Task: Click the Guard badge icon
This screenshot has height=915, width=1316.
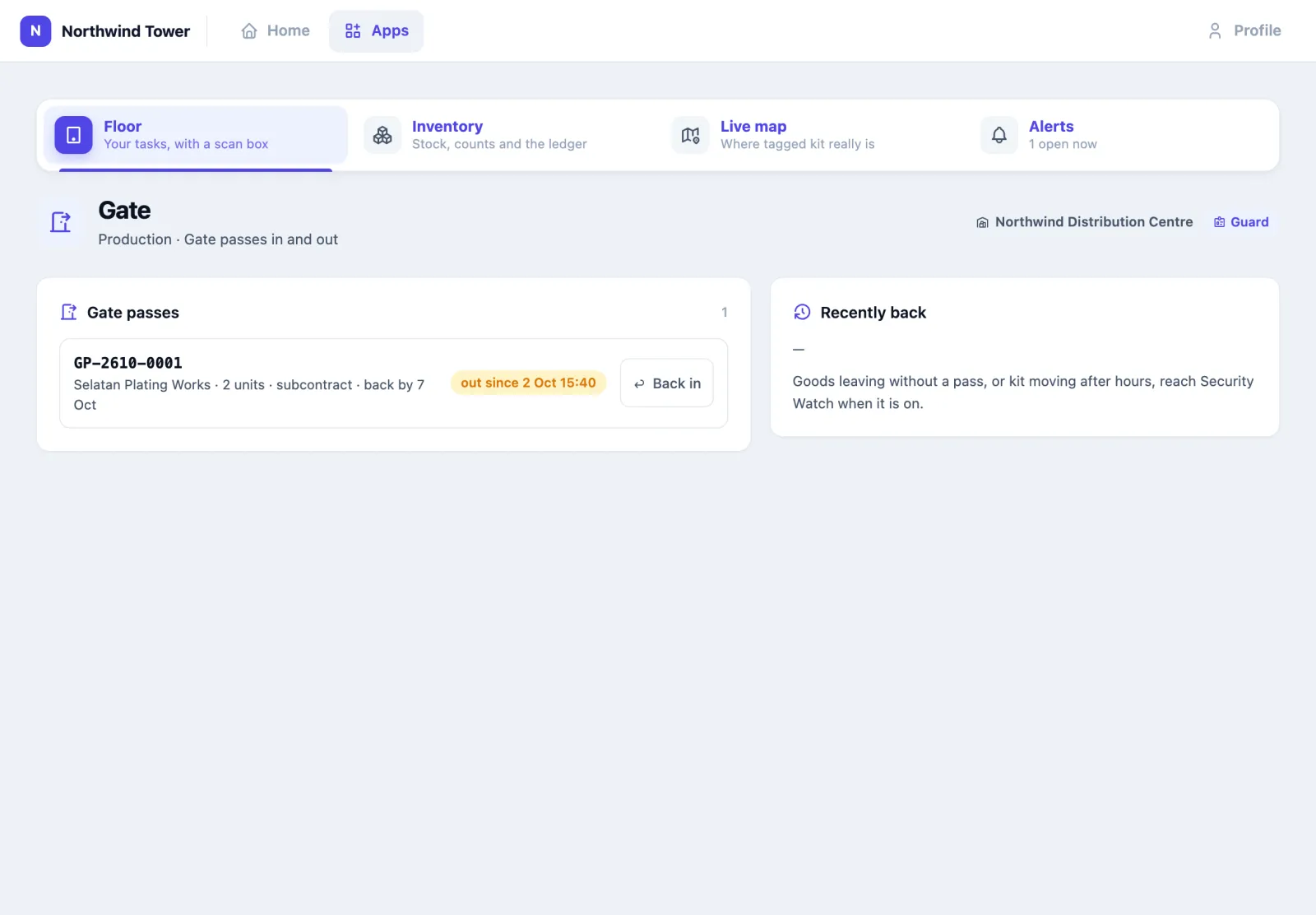Action: [x=1220, y=222]
